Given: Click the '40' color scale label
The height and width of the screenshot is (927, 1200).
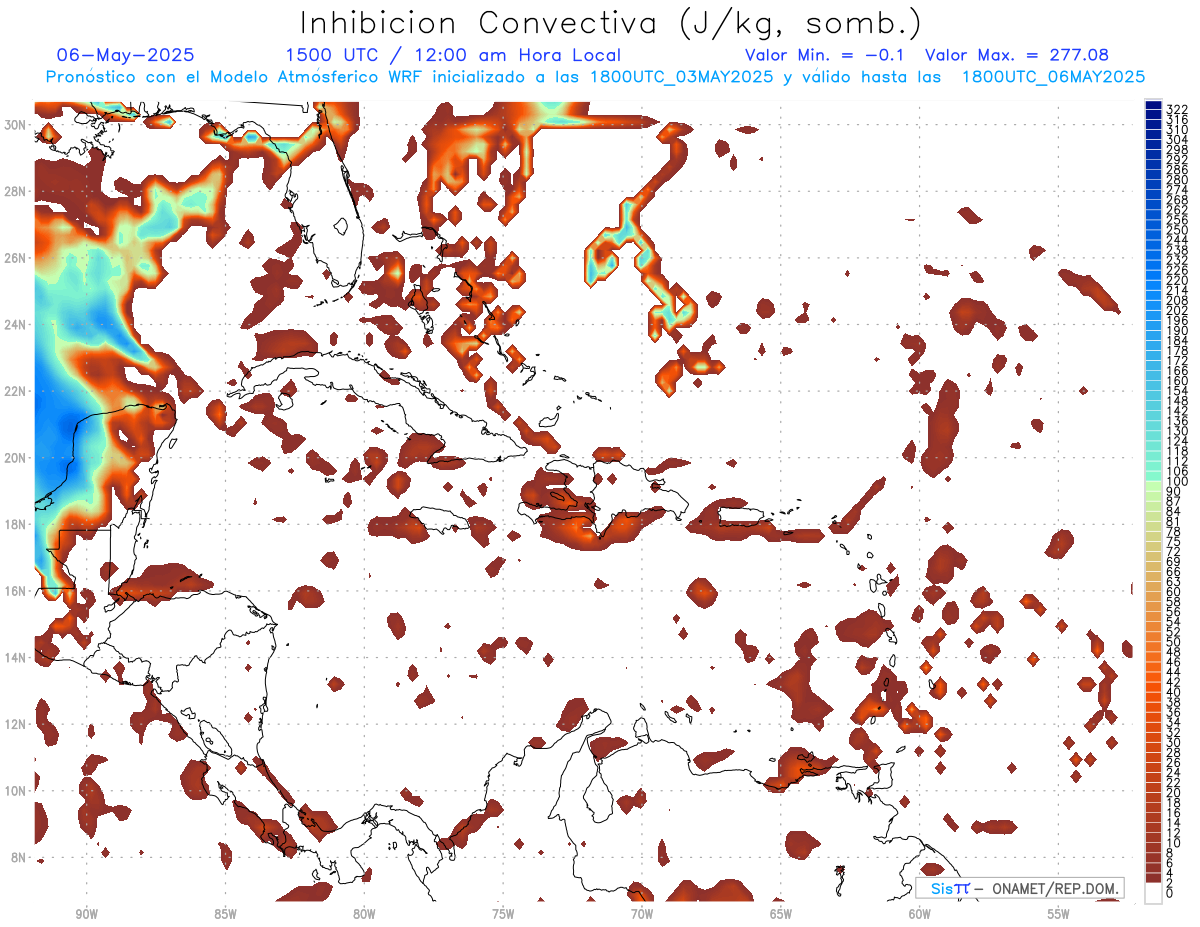Looking at the screenshot, I should click(x=1174, y=692).
